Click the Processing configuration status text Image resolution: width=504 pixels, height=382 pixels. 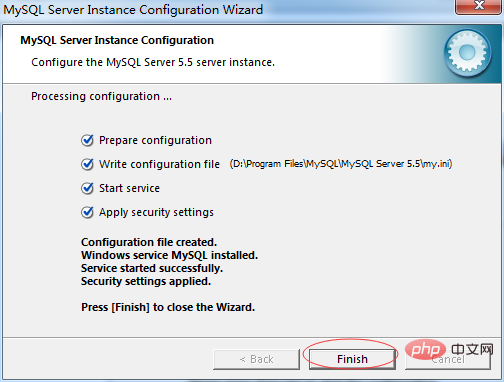101,96
